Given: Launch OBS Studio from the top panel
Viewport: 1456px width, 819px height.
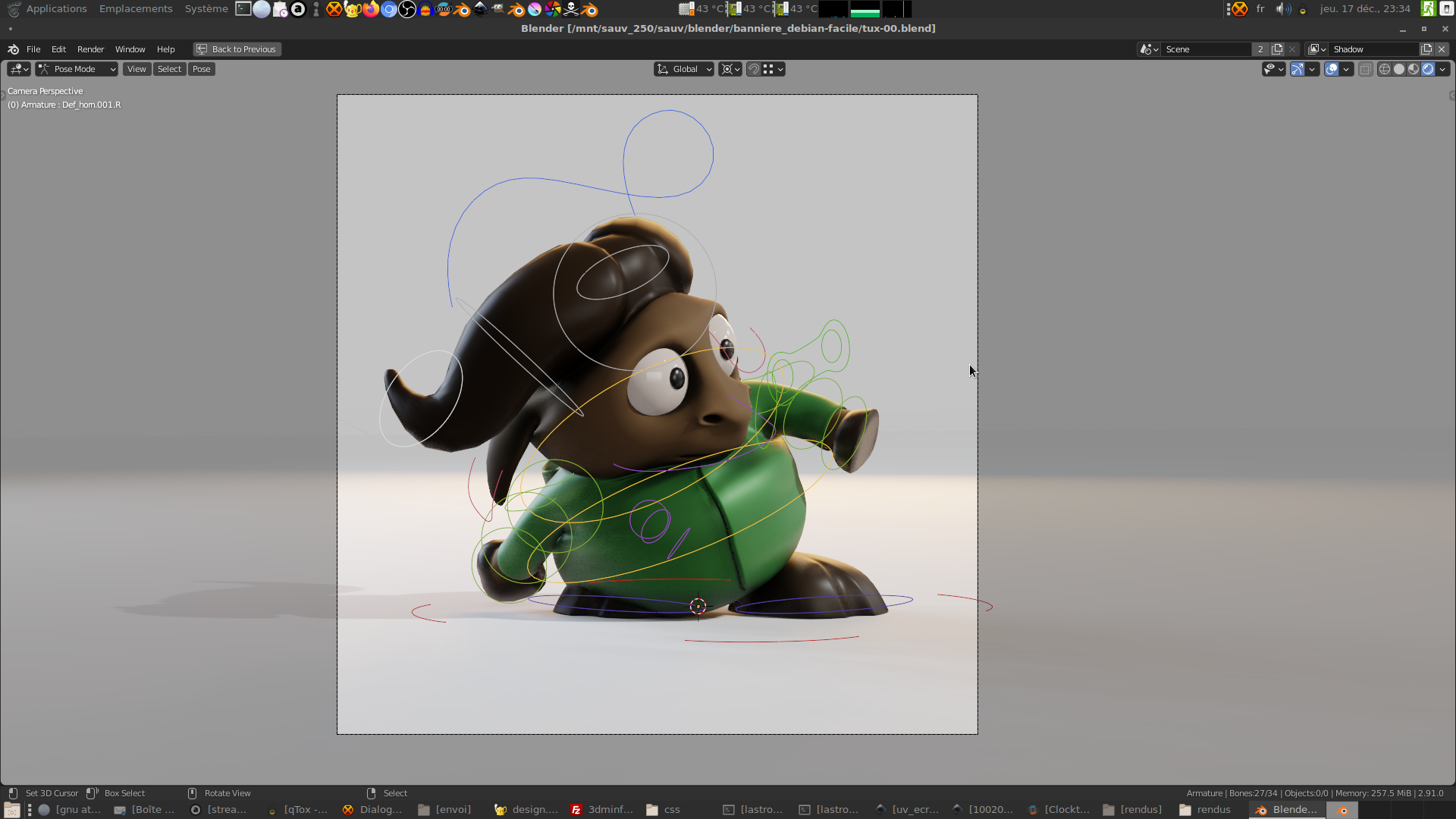Looking at the screenshot, I should [x=407, y=9].
